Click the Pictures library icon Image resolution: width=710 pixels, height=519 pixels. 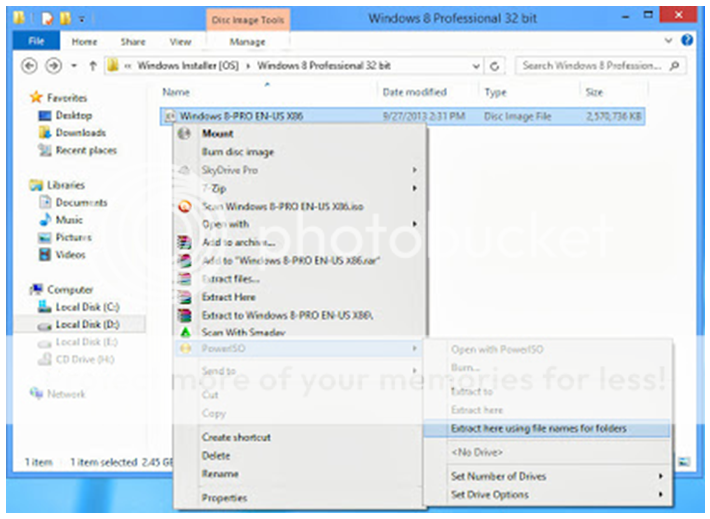tap(45, 237)
